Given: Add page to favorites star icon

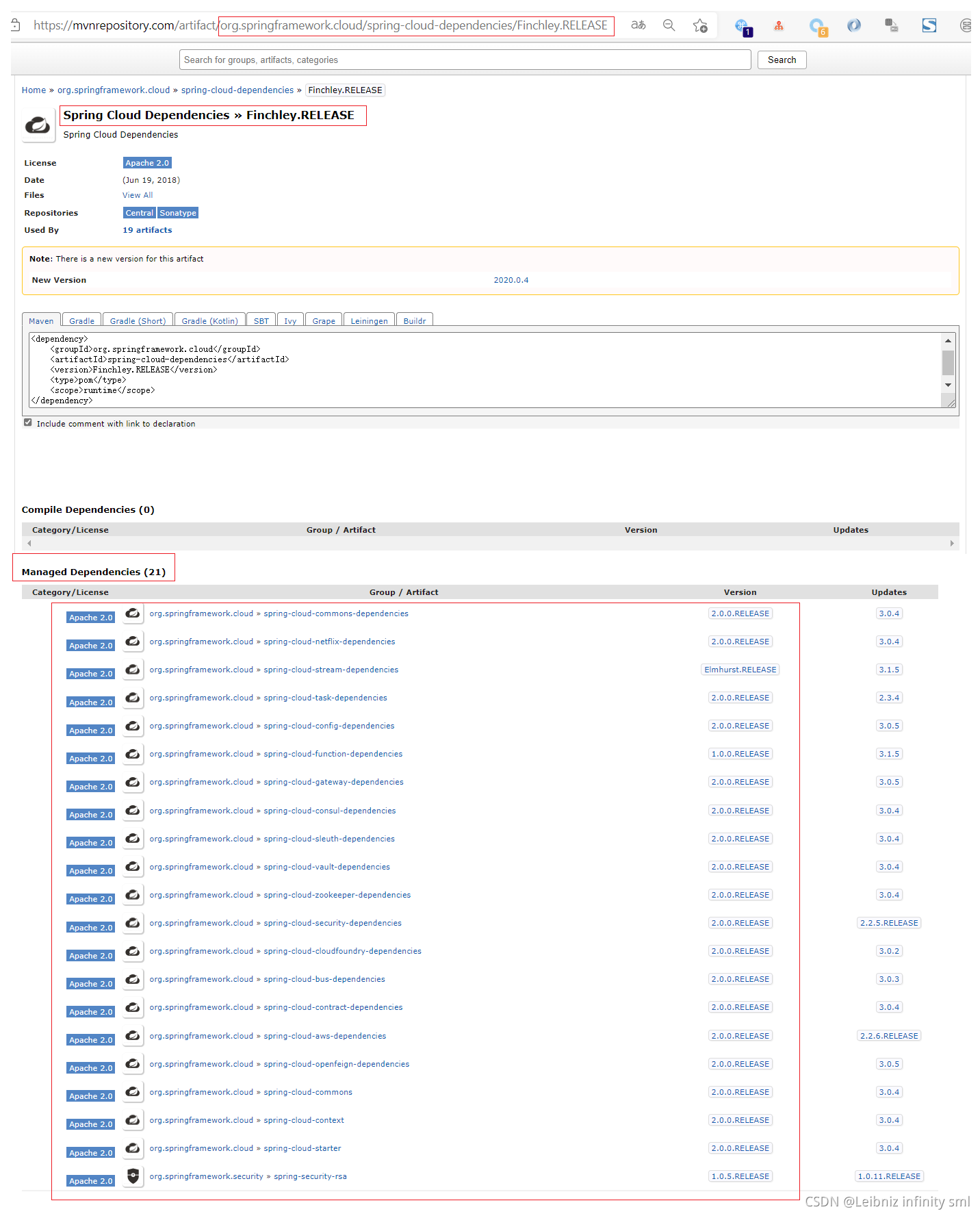Looking at the screenshot, I should (x=700, y=26).
